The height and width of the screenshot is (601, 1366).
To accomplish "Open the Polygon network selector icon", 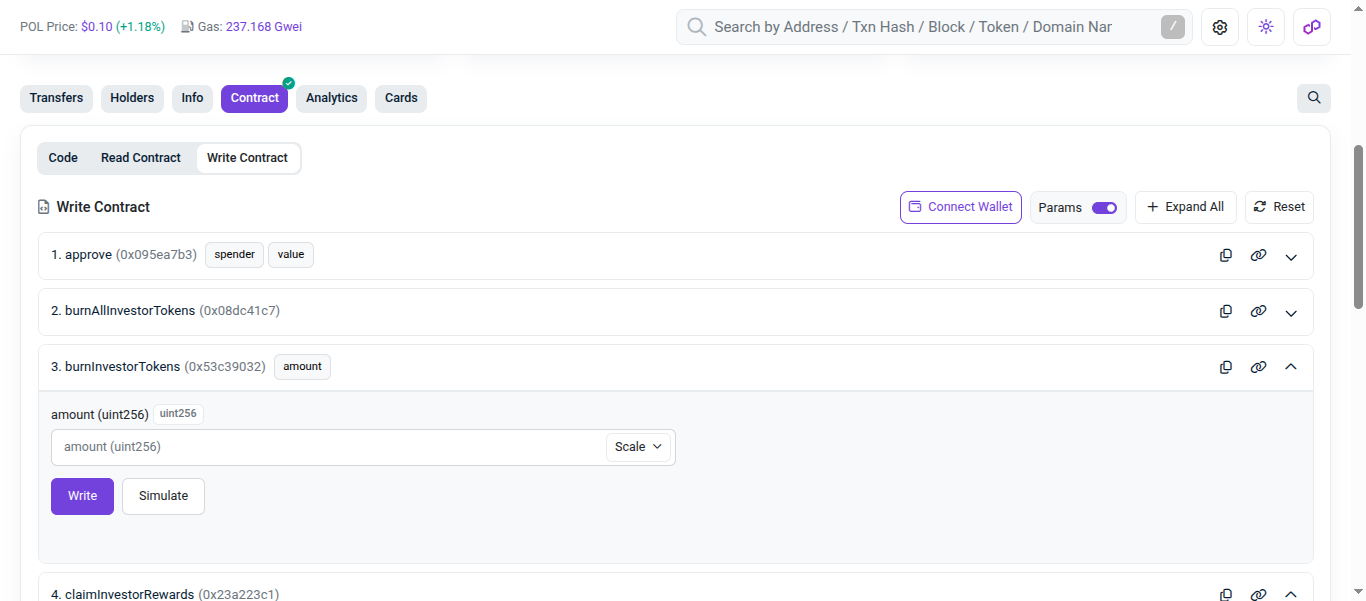I will click(1312, 27).
